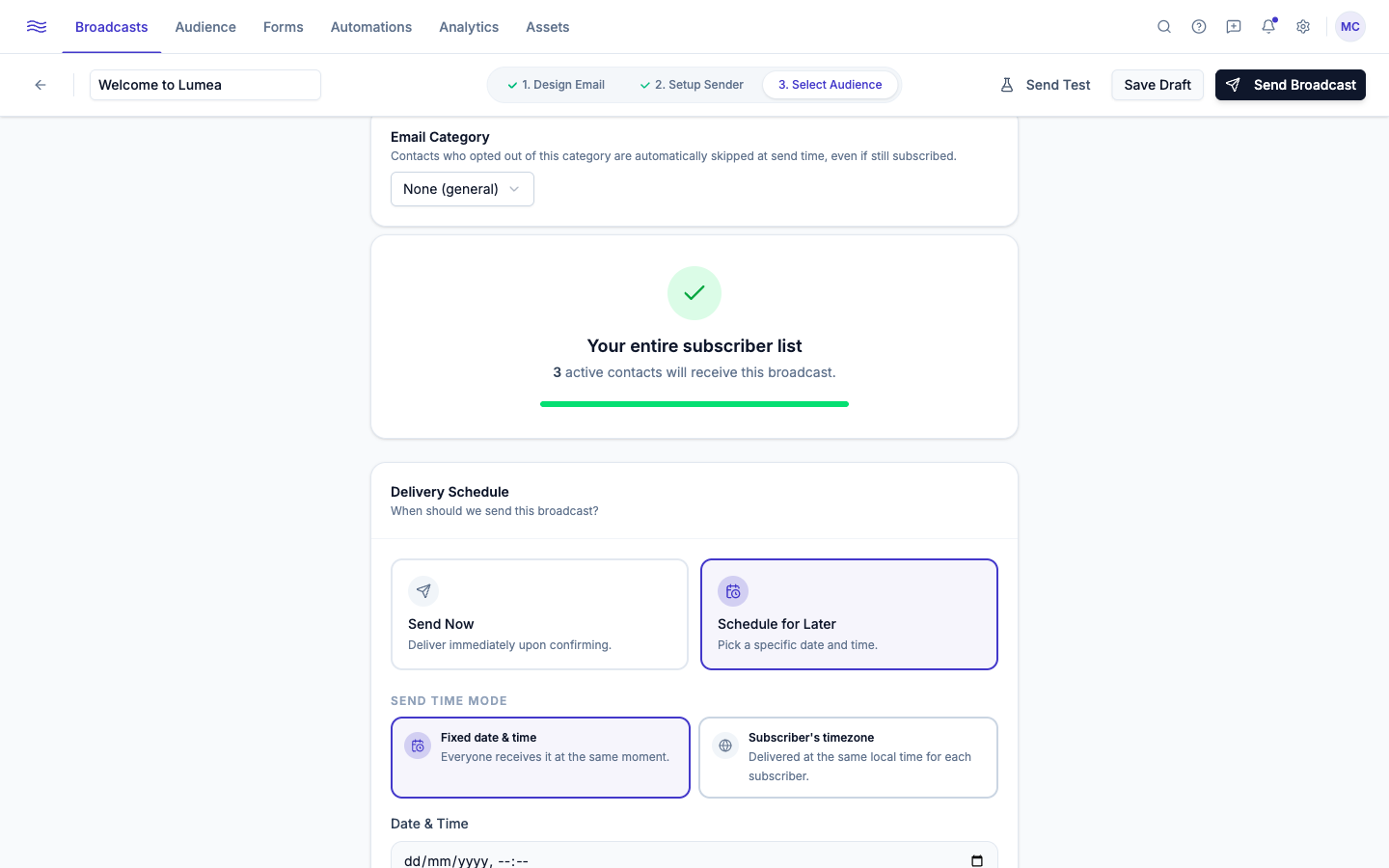
Task: Choose Subscriber's timezone send mode
Action: tap(848, 757)
